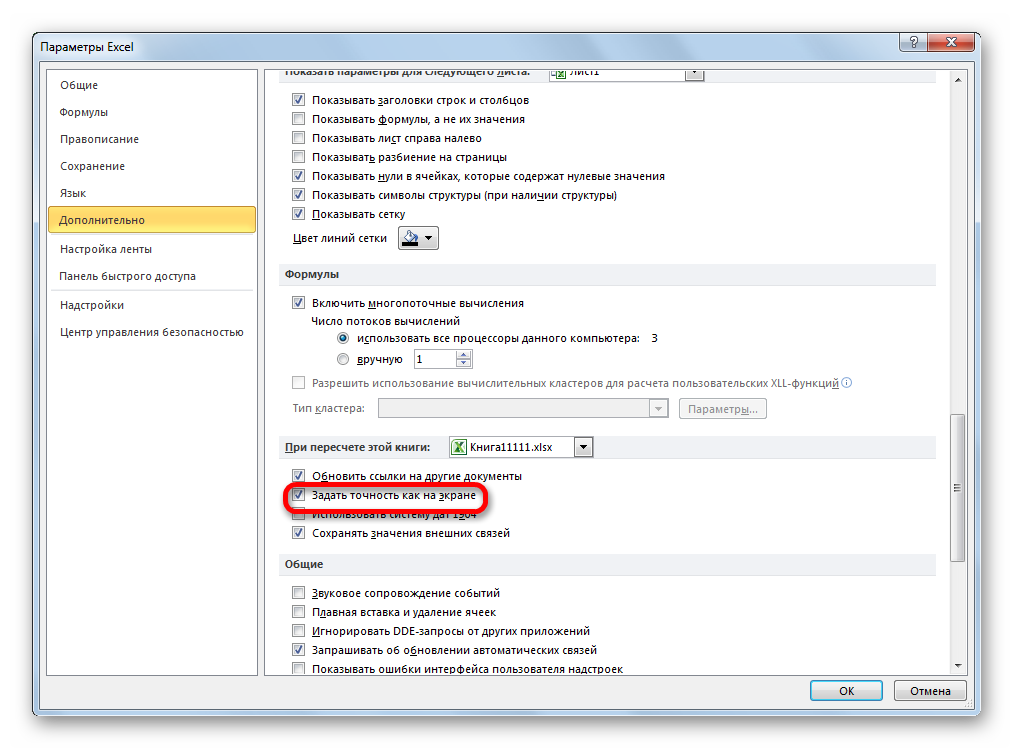Click the scrollbar down arrow
Viewport: 1014px width, 749px height.
tap(957, 664)
